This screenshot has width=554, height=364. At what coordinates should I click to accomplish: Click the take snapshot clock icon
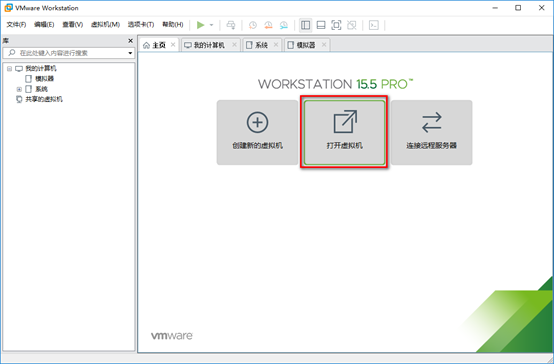[253, 25]
